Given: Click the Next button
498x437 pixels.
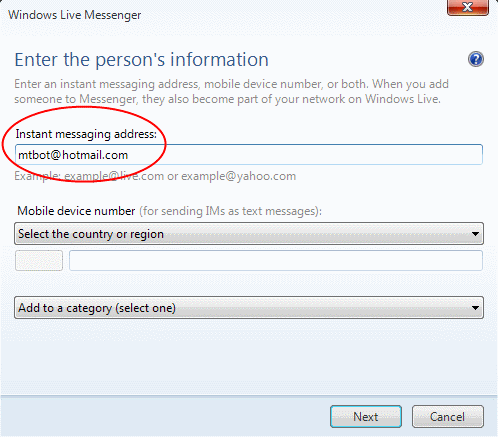Looking at the screenshot, I should pos(366,417).
